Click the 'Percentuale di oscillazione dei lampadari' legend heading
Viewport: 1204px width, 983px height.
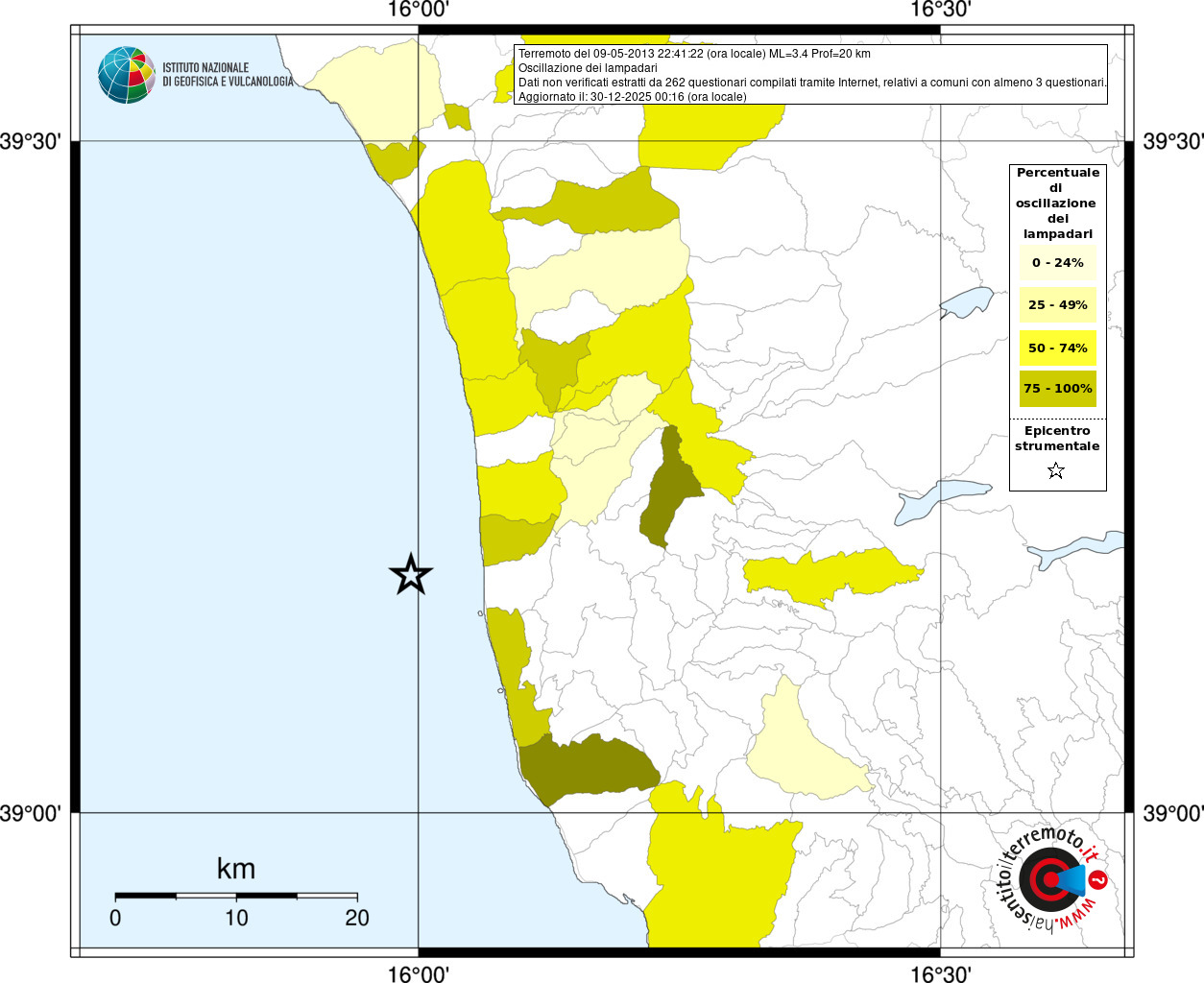[1057, 203]
